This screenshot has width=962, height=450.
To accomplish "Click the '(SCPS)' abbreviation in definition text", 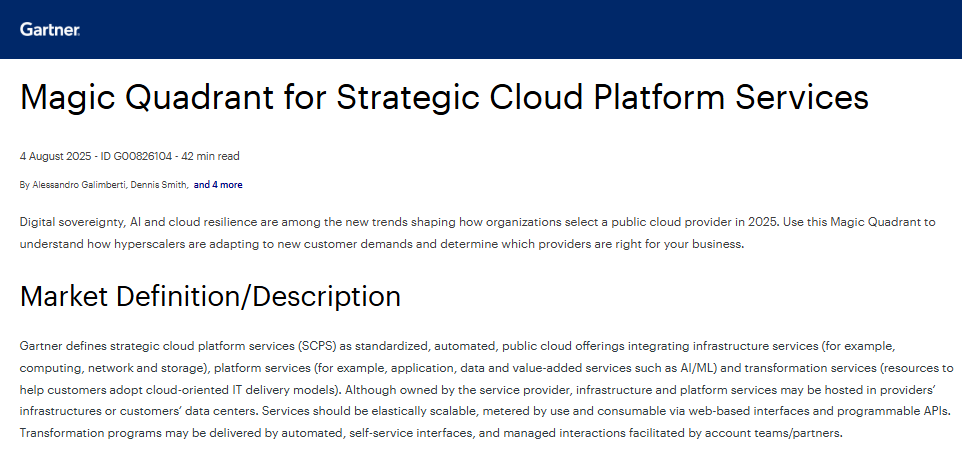I will 320,346.
